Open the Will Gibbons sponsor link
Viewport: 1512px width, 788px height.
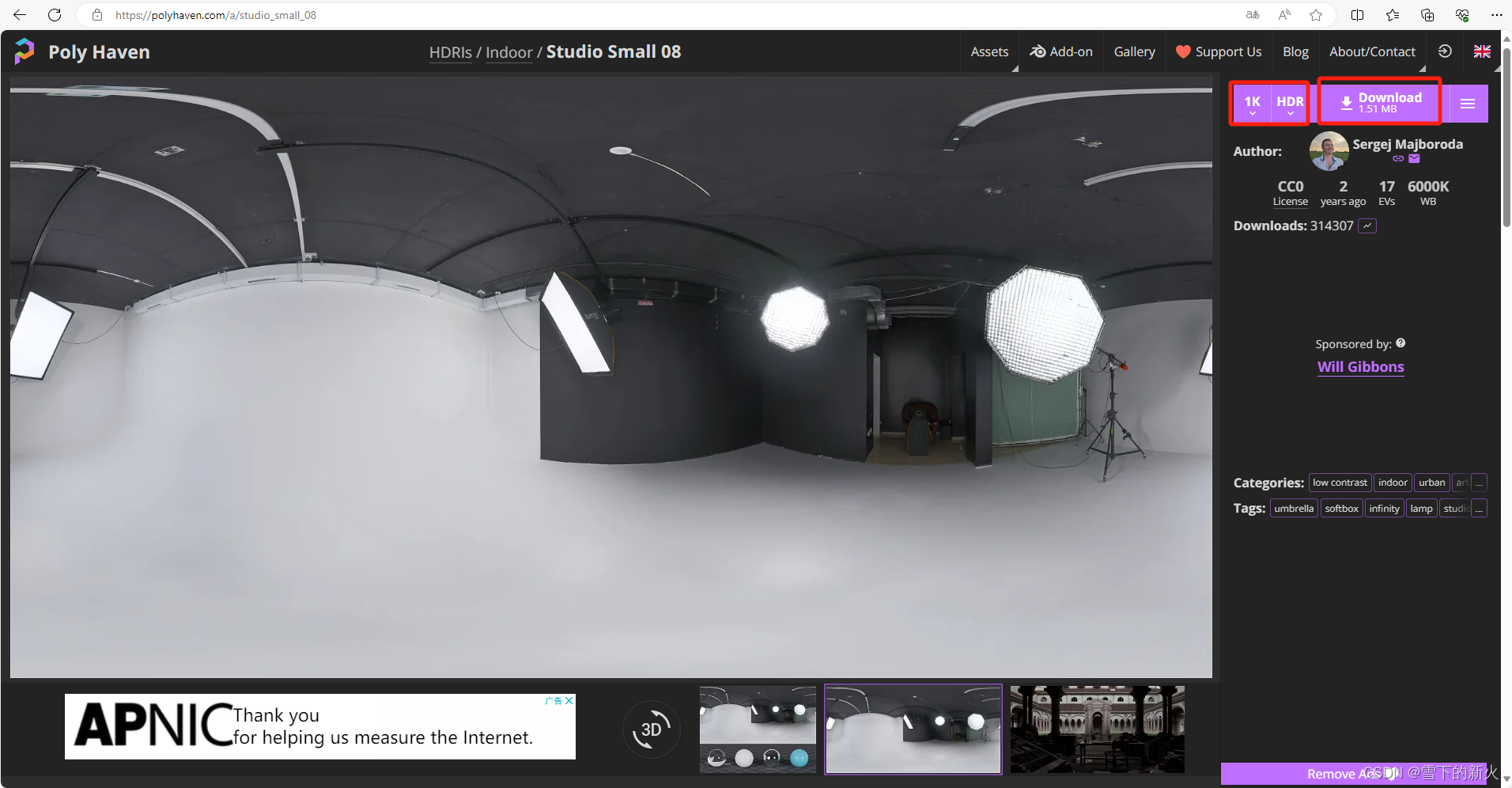(x=1360, y=367)
